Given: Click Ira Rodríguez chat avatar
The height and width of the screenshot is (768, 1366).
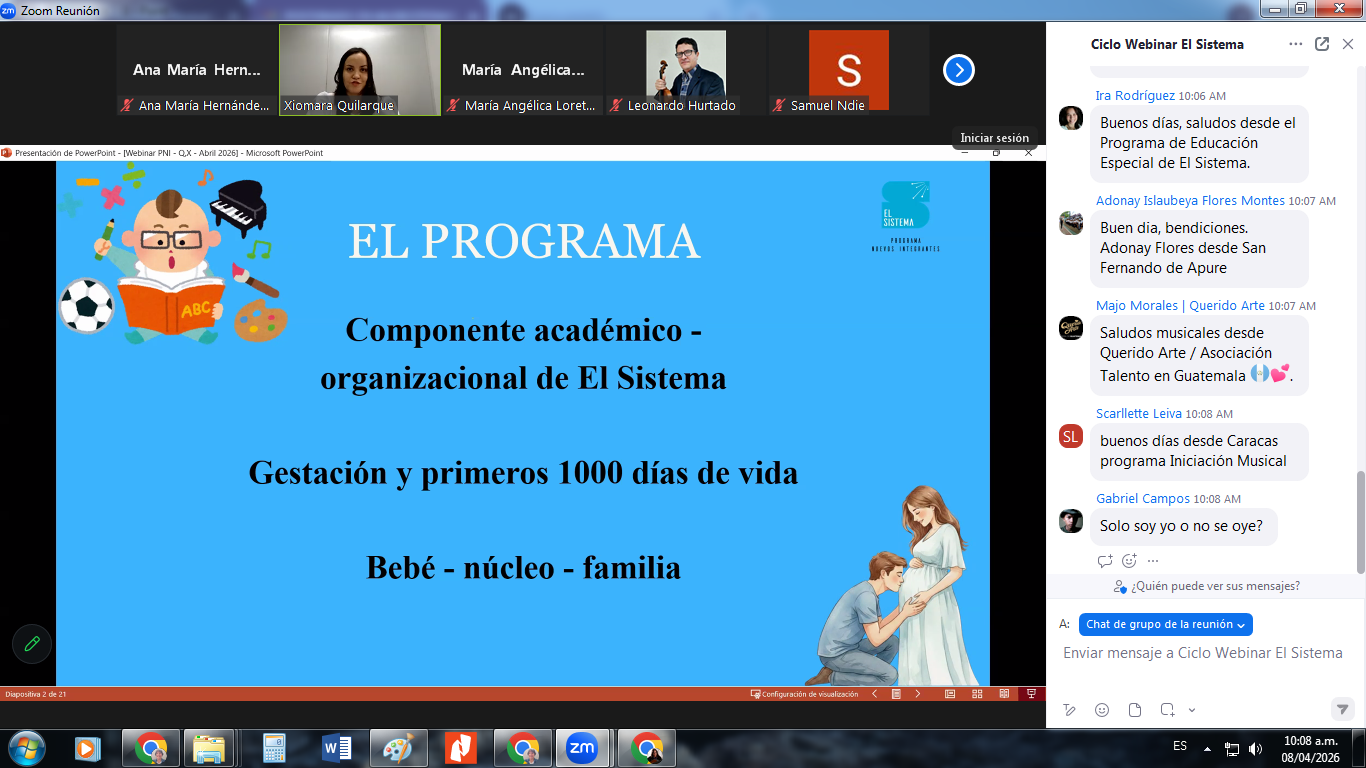Looking at the screenshot, I should tap(1071, 118).
